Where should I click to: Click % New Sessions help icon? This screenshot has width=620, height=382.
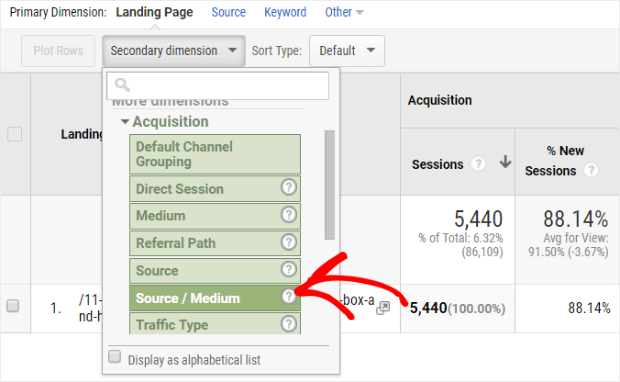pos(591,170)
